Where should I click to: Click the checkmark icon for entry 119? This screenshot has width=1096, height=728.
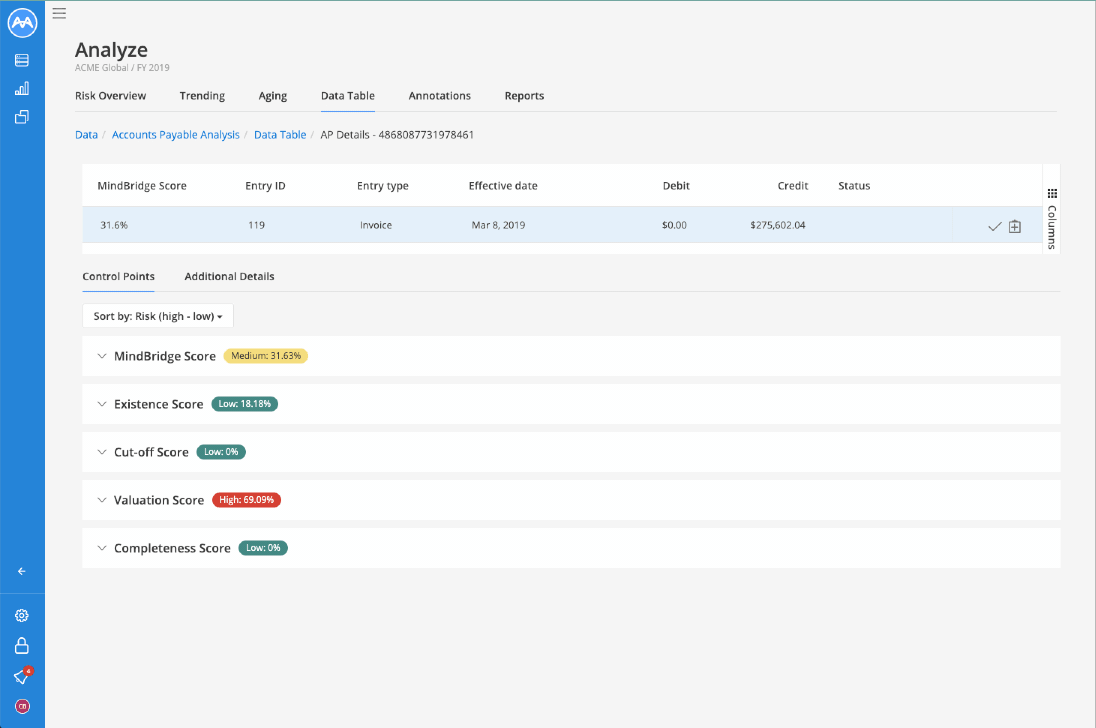tap(994, 226)
